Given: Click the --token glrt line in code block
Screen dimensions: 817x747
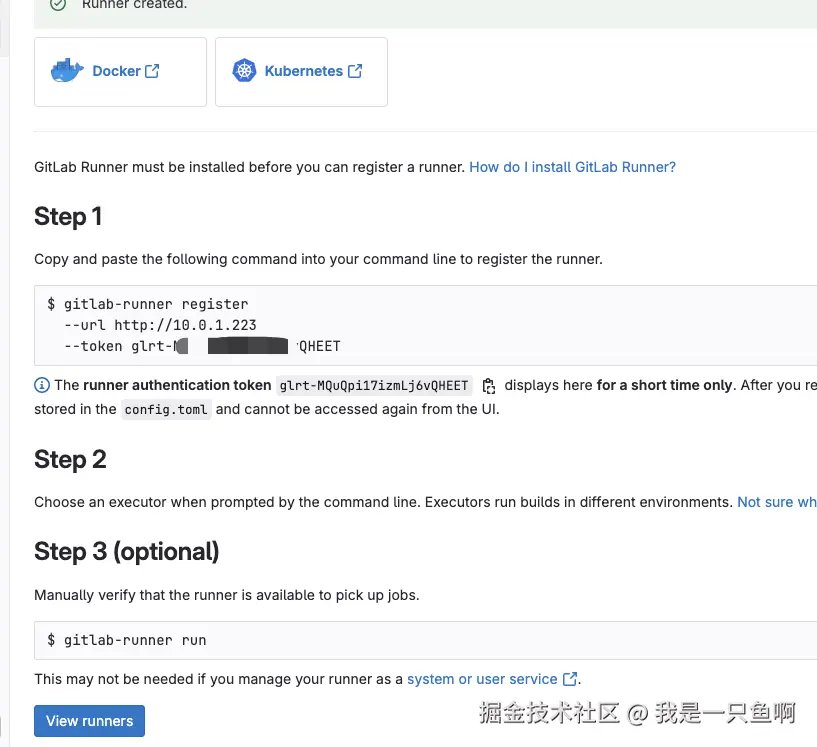Looking at the screenshot, I should 202,346.
